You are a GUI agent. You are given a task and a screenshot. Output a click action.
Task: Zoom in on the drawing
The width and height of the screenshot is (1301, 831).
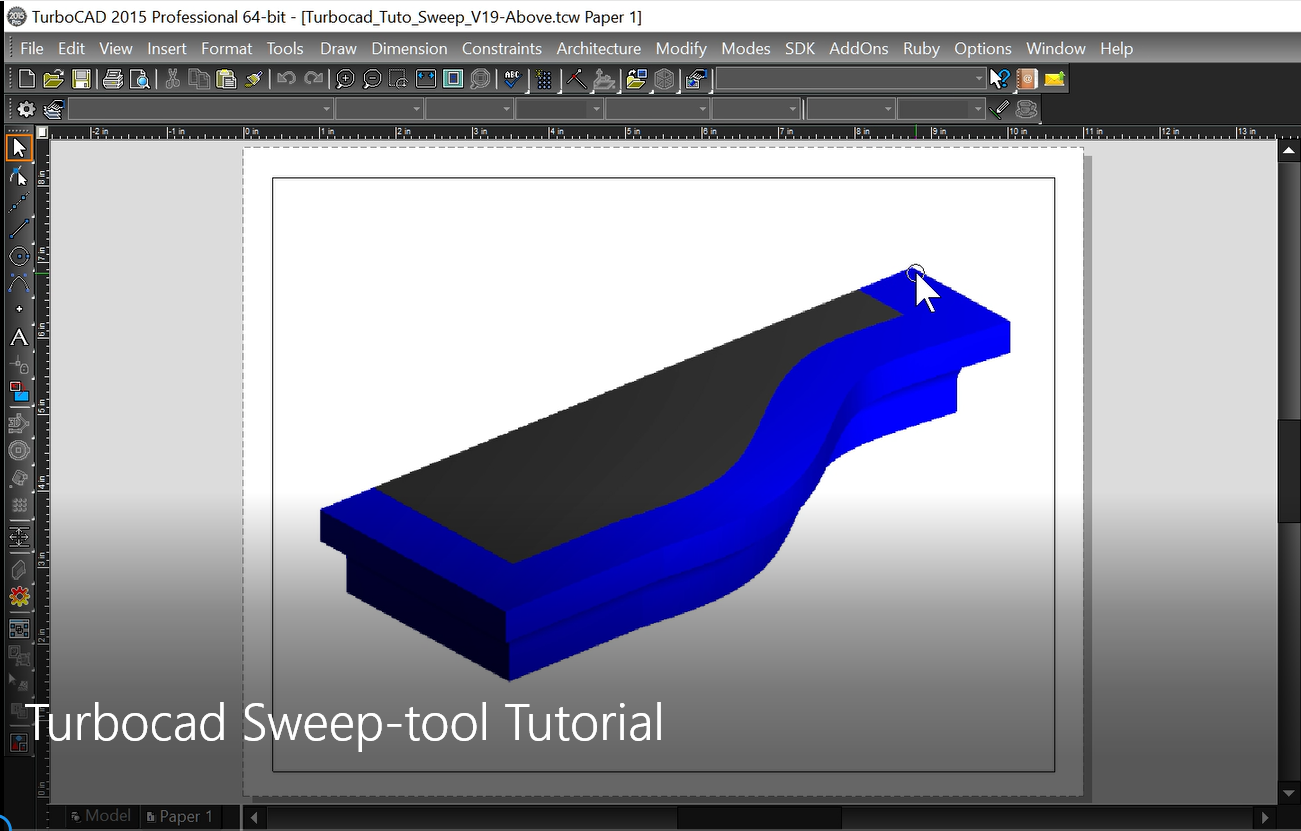click(345, 78)
